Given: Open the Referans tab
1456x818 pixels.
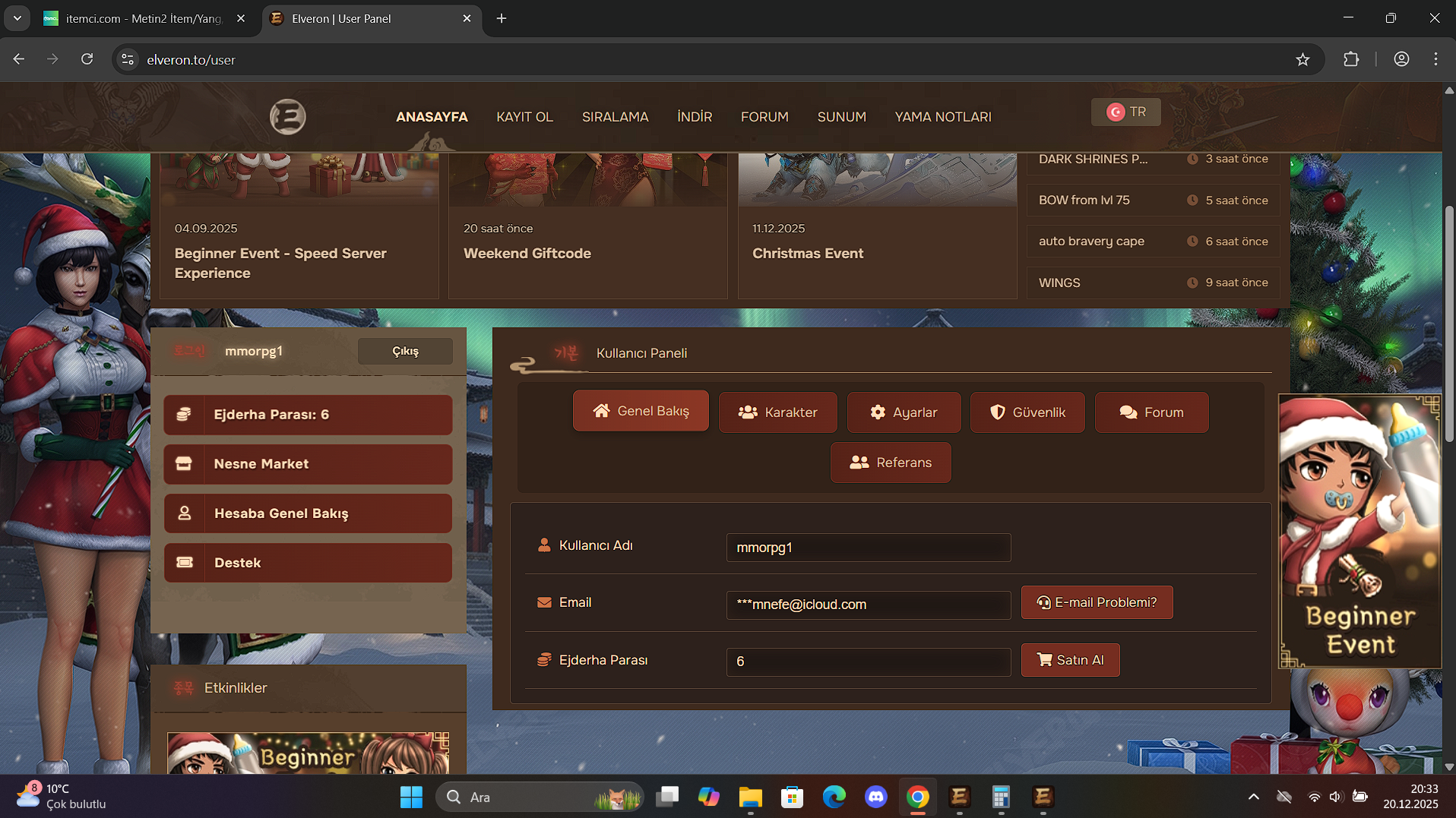Looking at the screenshot, I should tap(891, 463).
